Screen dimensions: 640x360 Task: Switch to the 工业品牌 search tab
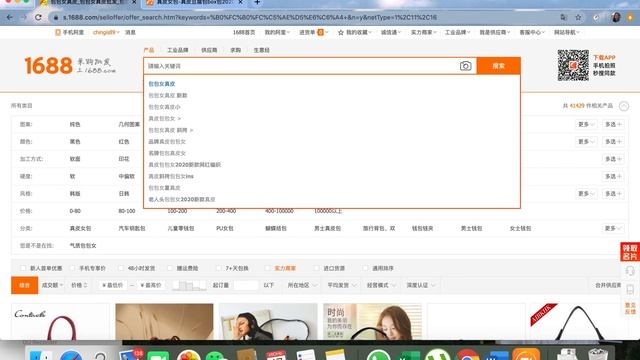click(178, 50)
